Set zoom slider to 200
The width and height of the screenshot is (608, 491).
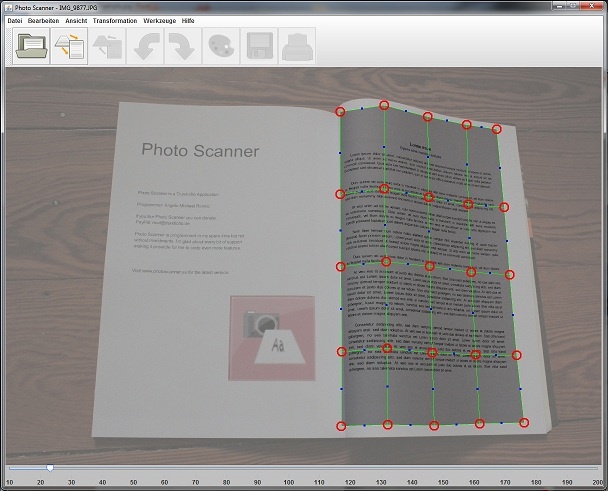[x=598, y=468]
